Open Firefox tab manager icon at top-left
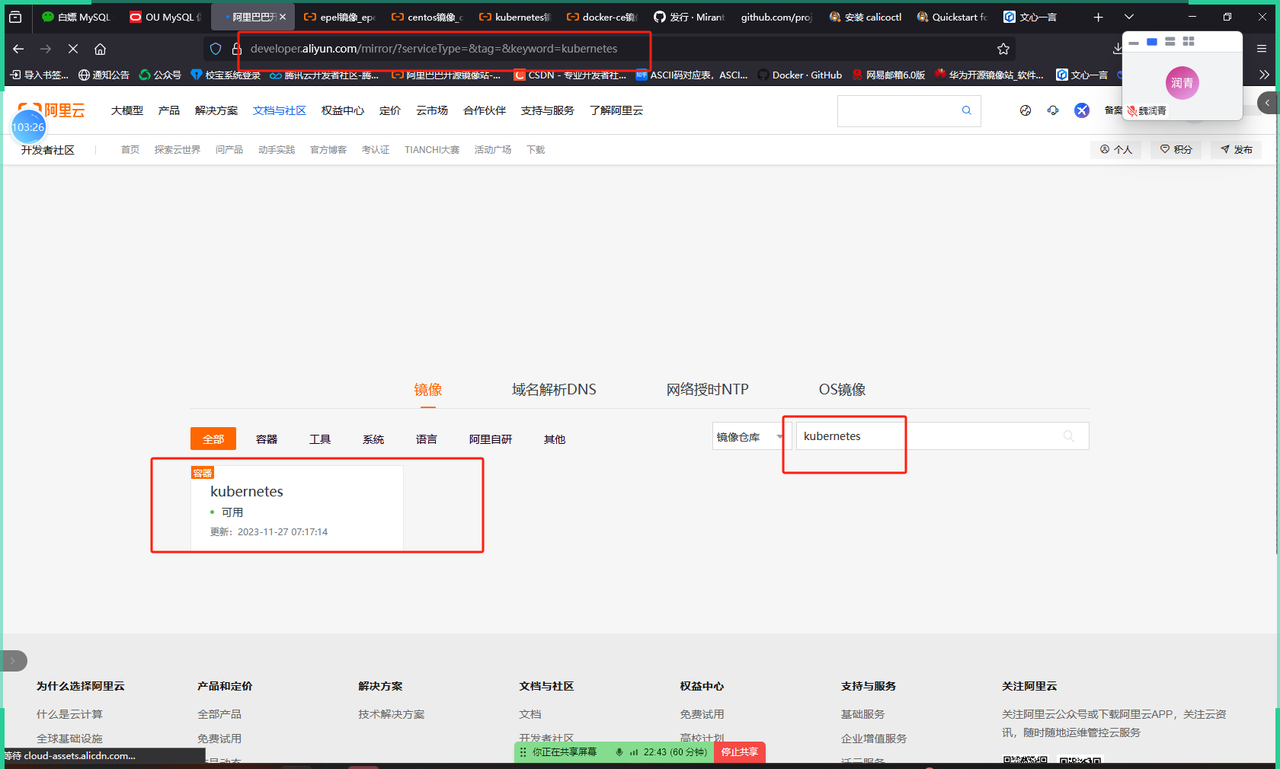 pyautogui.click(x=14, y=17)
